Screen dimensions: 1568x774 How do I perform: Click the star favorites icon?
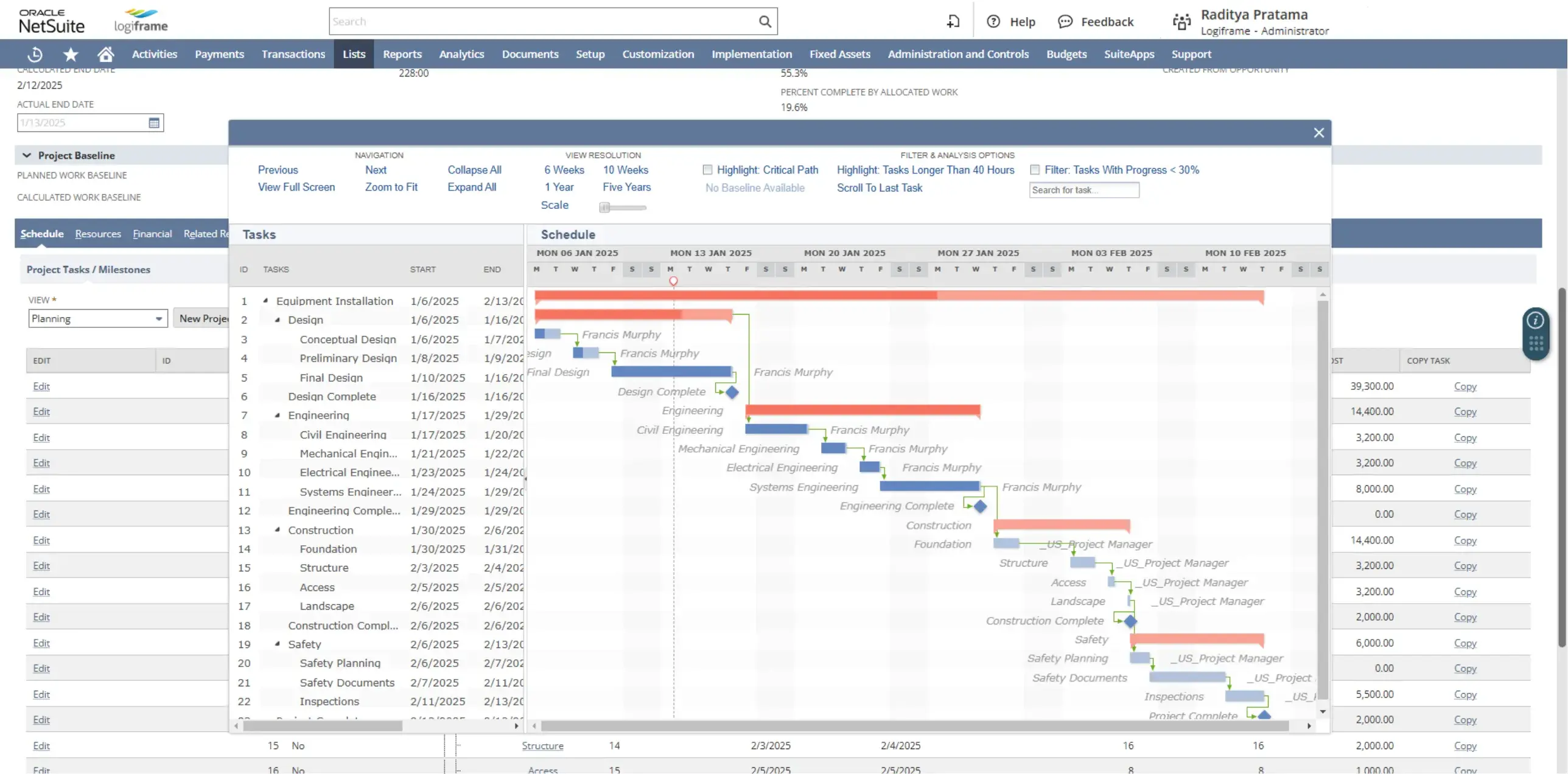coord(70,54)
